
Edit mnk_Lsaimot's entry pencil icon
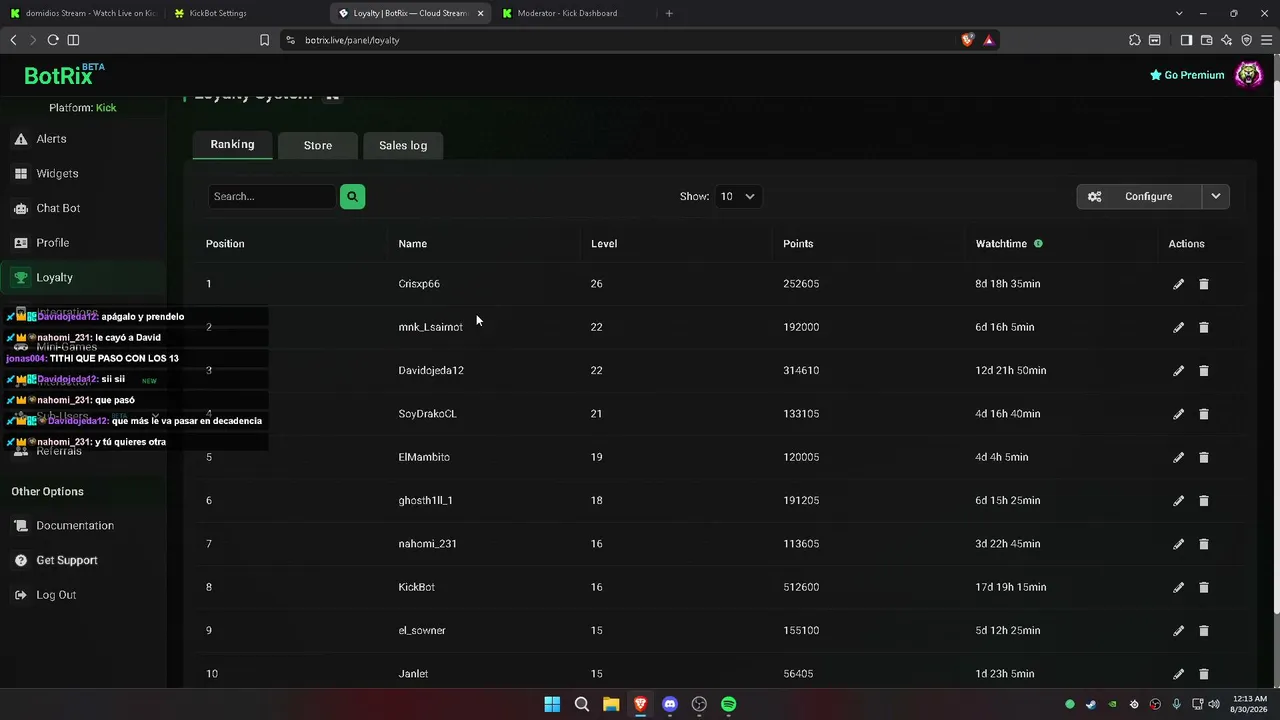(1178, 327)
